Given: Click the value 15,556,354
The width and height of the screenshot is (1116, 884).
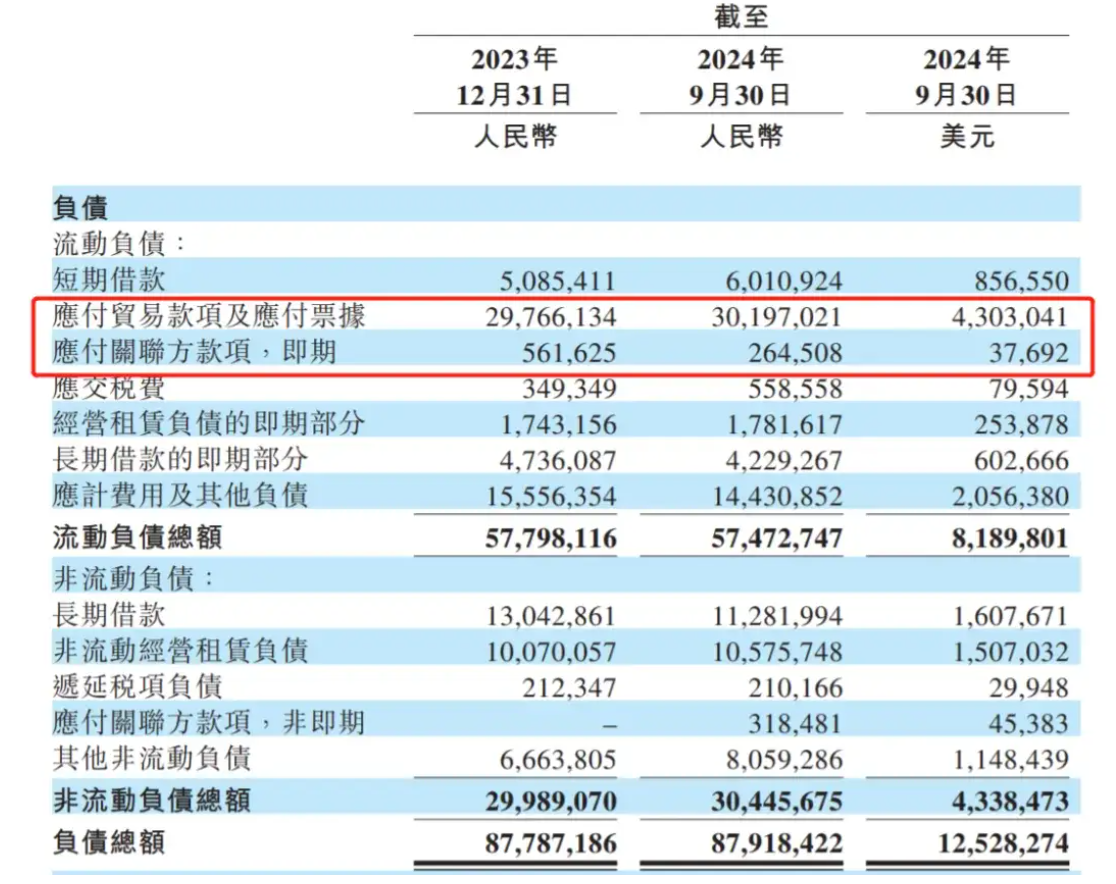Looking at the screenshot, I should [x=551, y=496].
